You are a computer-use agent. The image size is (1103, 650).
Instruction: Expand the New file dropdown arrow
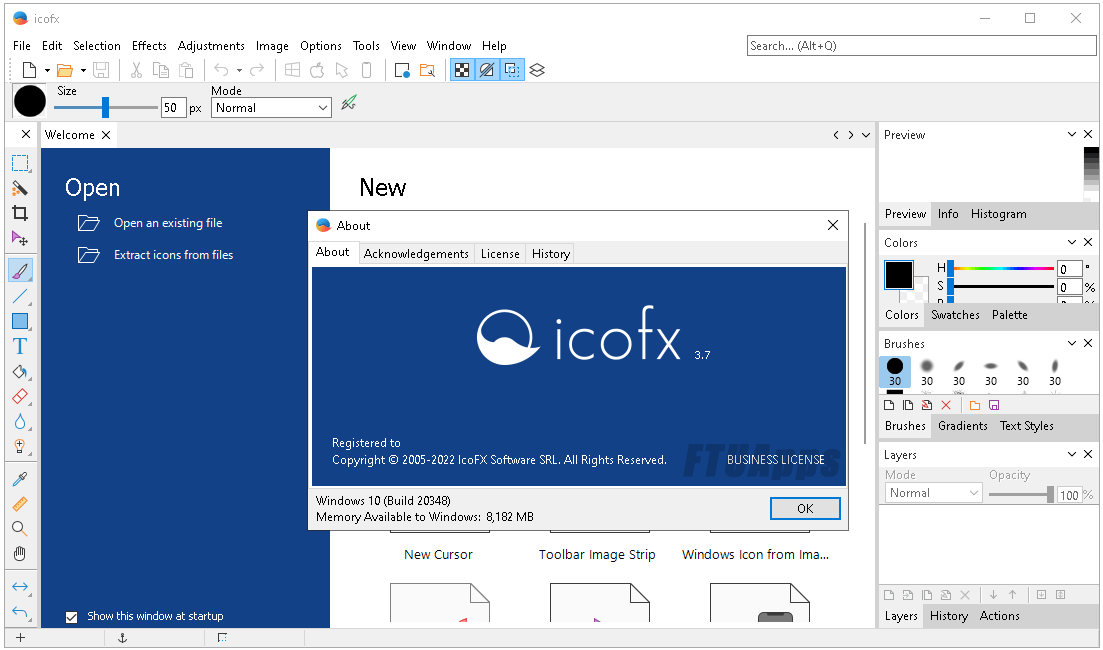(x=47, y=70)
